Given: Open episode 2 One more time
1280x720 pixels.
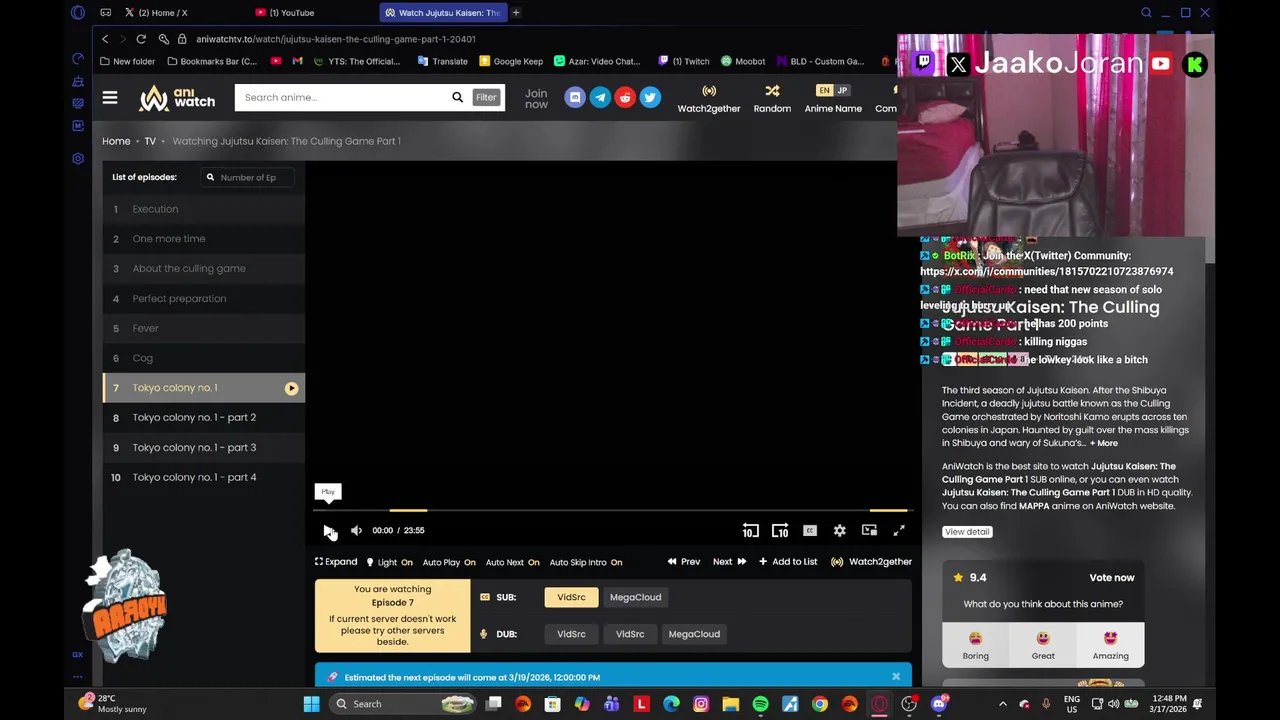Looking at the screenshot, I should tap(204, 239).
